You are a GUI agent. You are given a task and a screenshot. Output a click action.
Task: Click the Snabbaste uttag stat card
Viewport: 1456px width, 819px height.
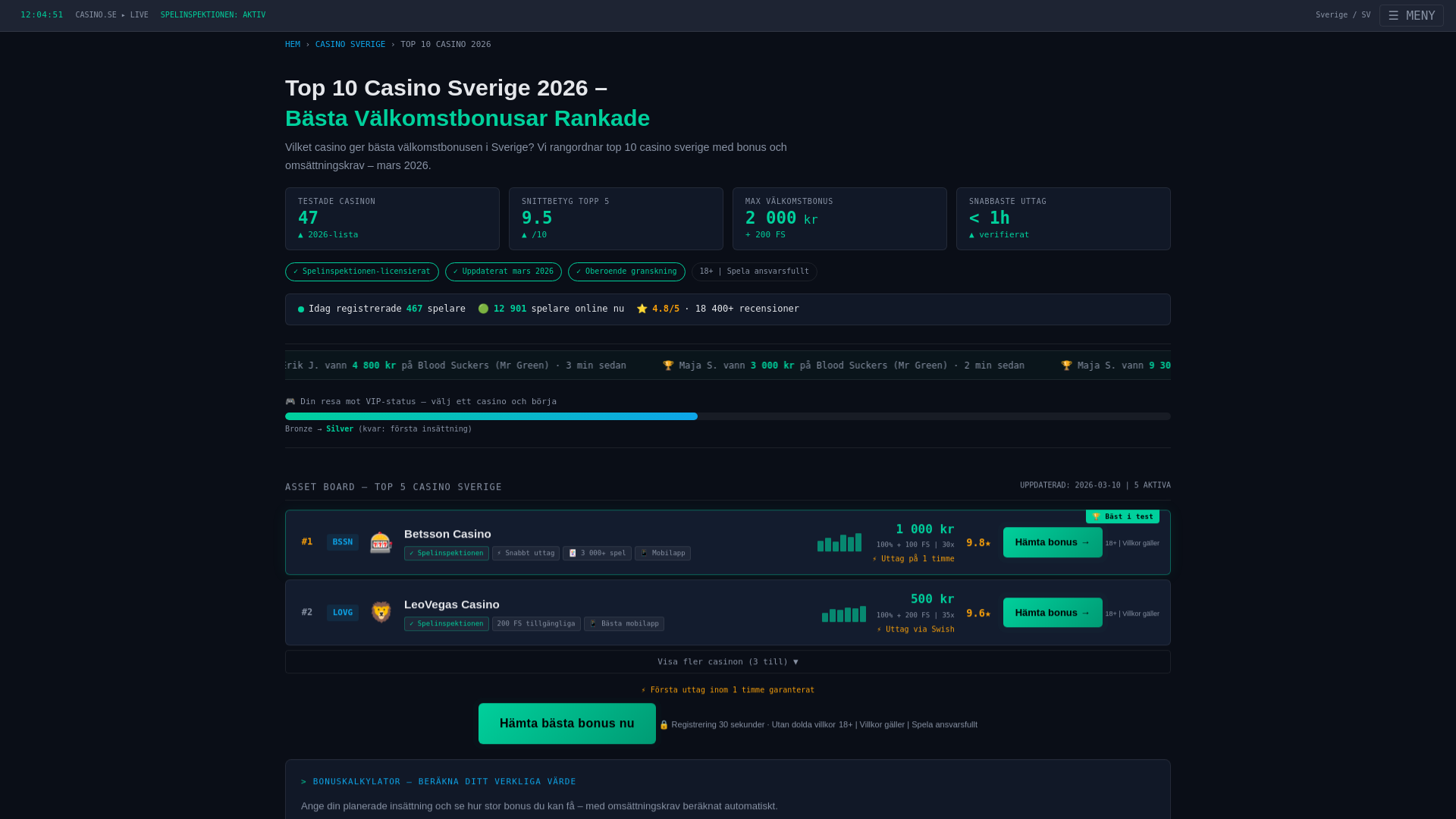[1063, 219]
